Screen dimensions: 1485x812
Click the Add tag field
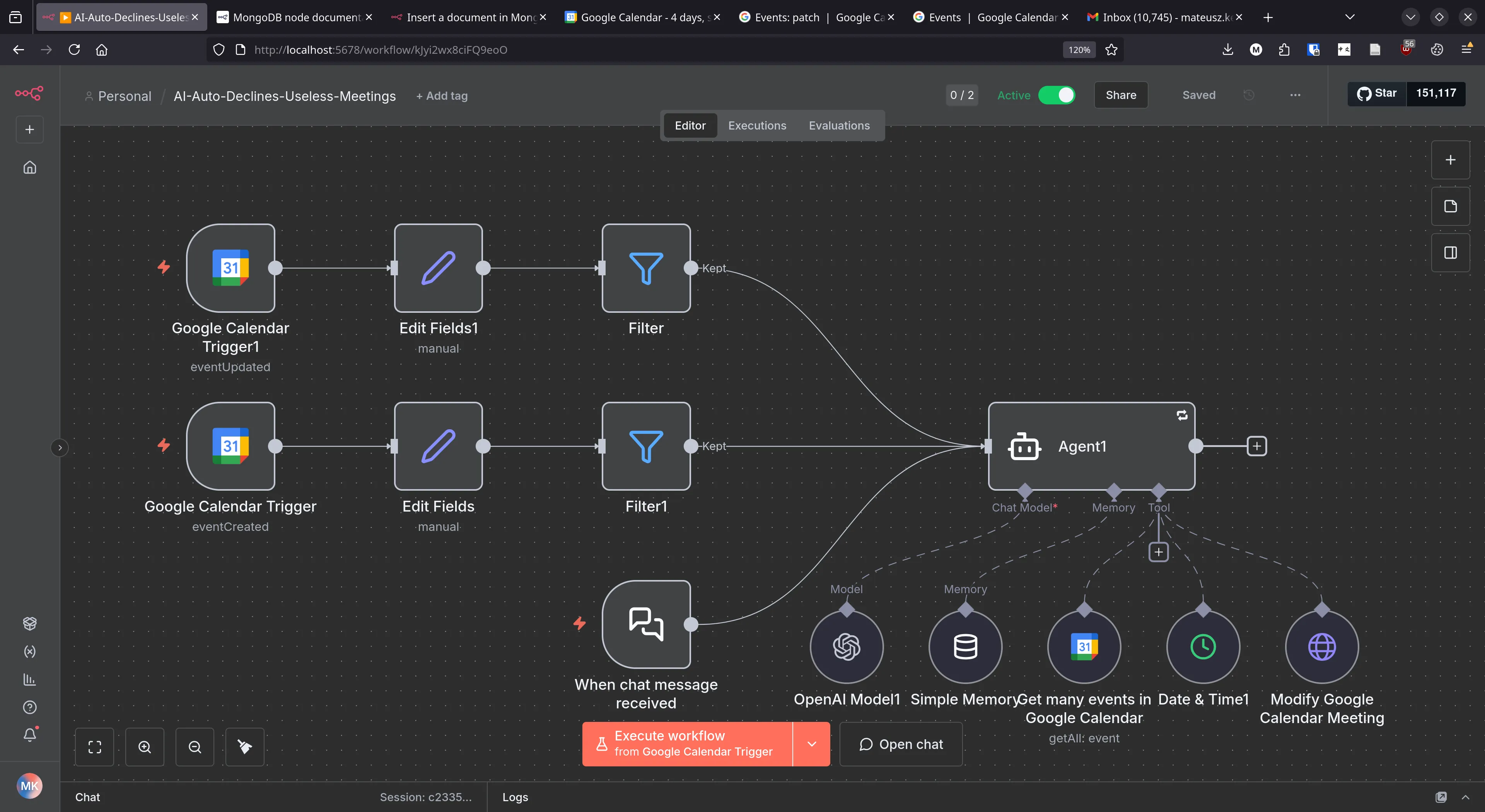442,96
